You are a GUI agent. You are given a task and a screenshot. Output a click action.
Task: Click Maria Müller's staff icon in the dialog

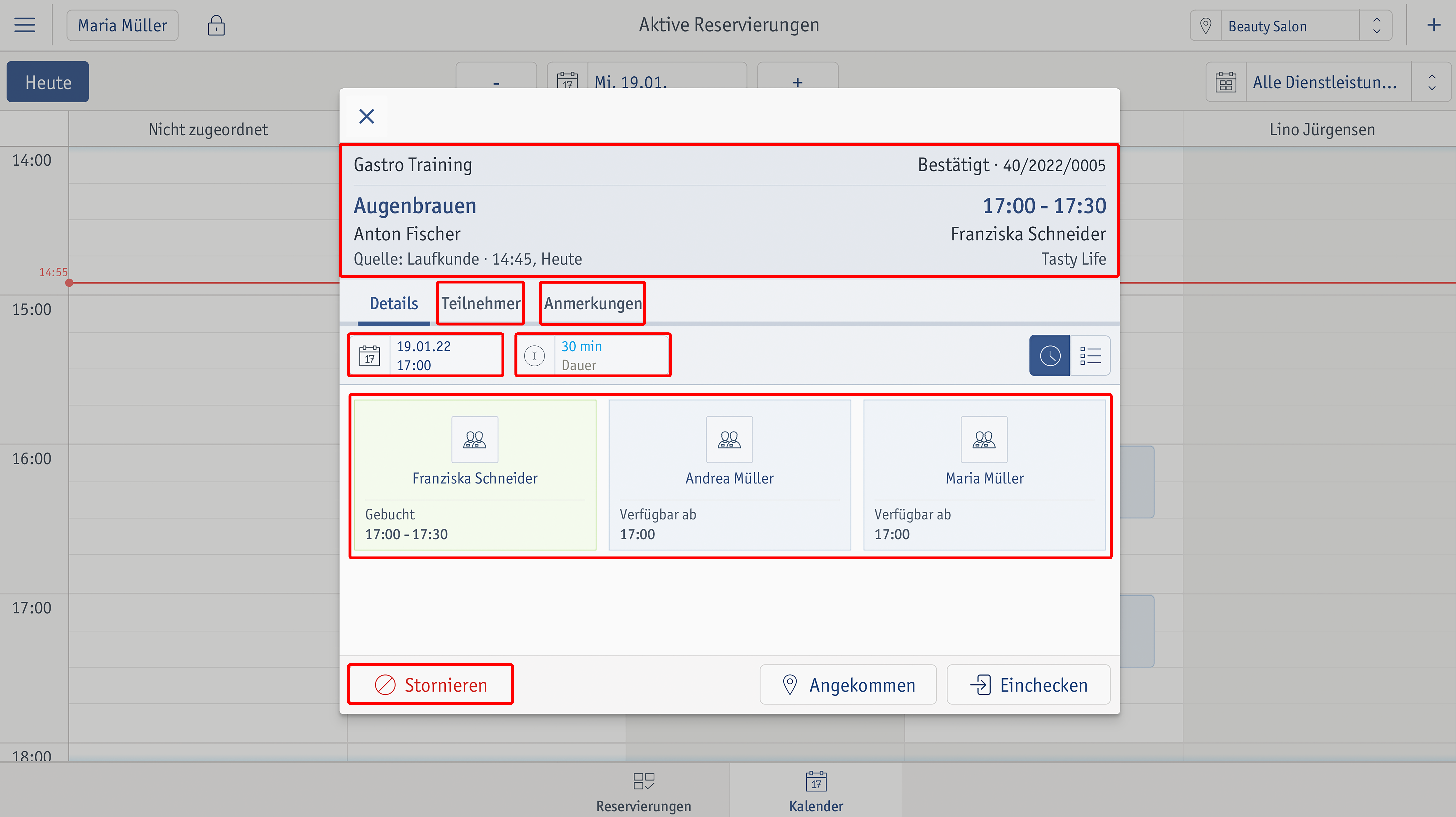click(984, 439)
